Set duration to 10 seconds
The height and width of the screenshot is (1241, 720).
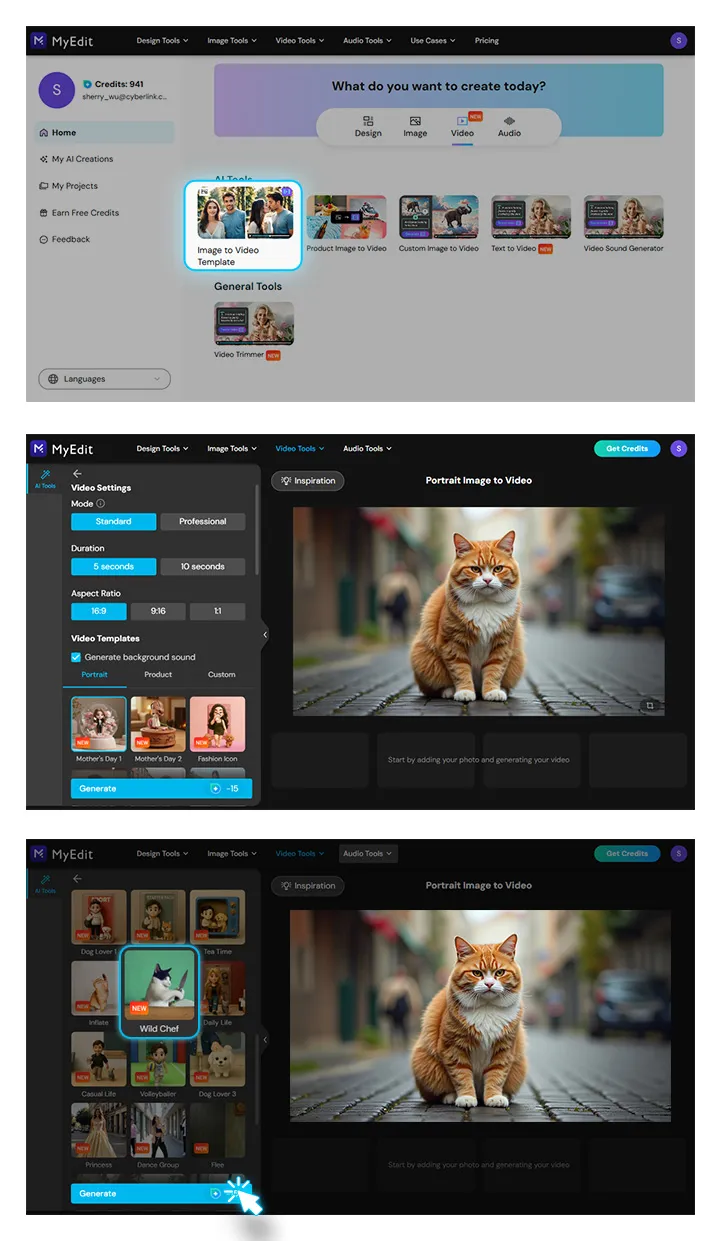point(203,566)
